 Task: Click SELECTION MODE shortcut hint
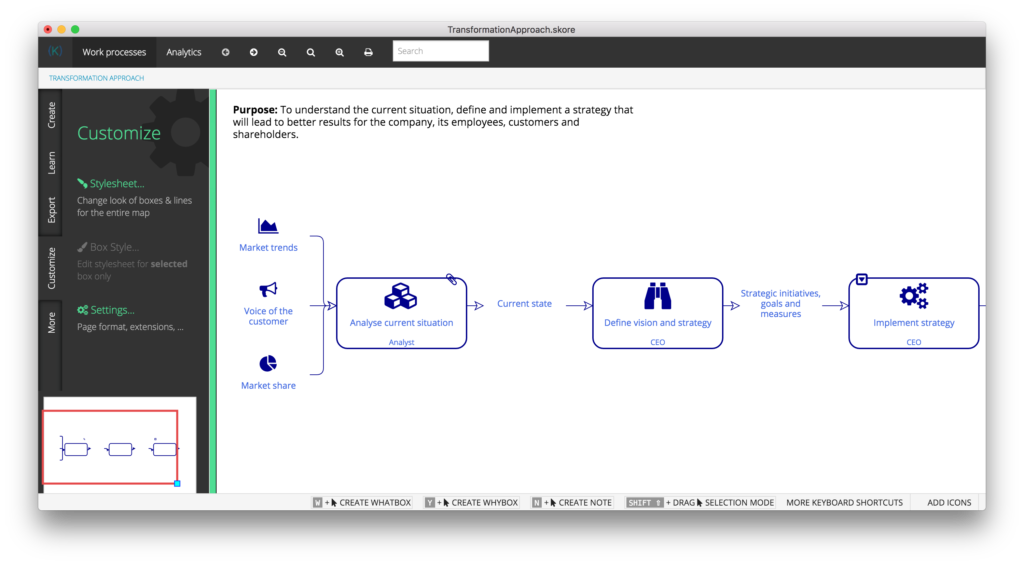click(699, 502)
